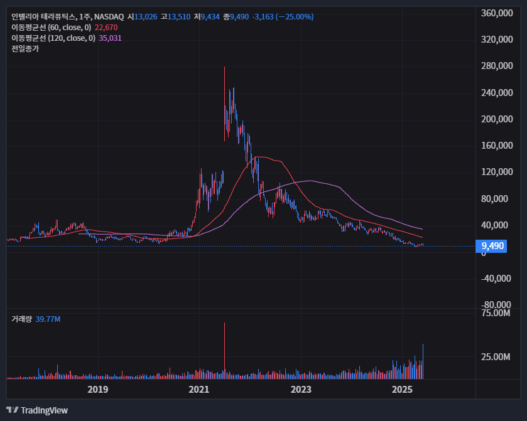Click the 40,000 price axis label
This screenshot has height=421, width=527.
(495, 225)
